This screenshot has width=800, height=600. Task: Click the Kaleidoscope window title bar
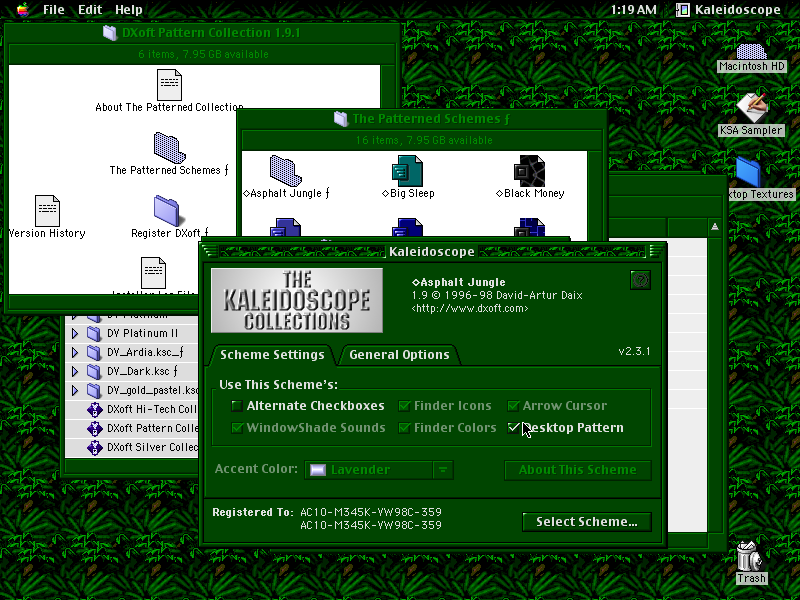433,252
